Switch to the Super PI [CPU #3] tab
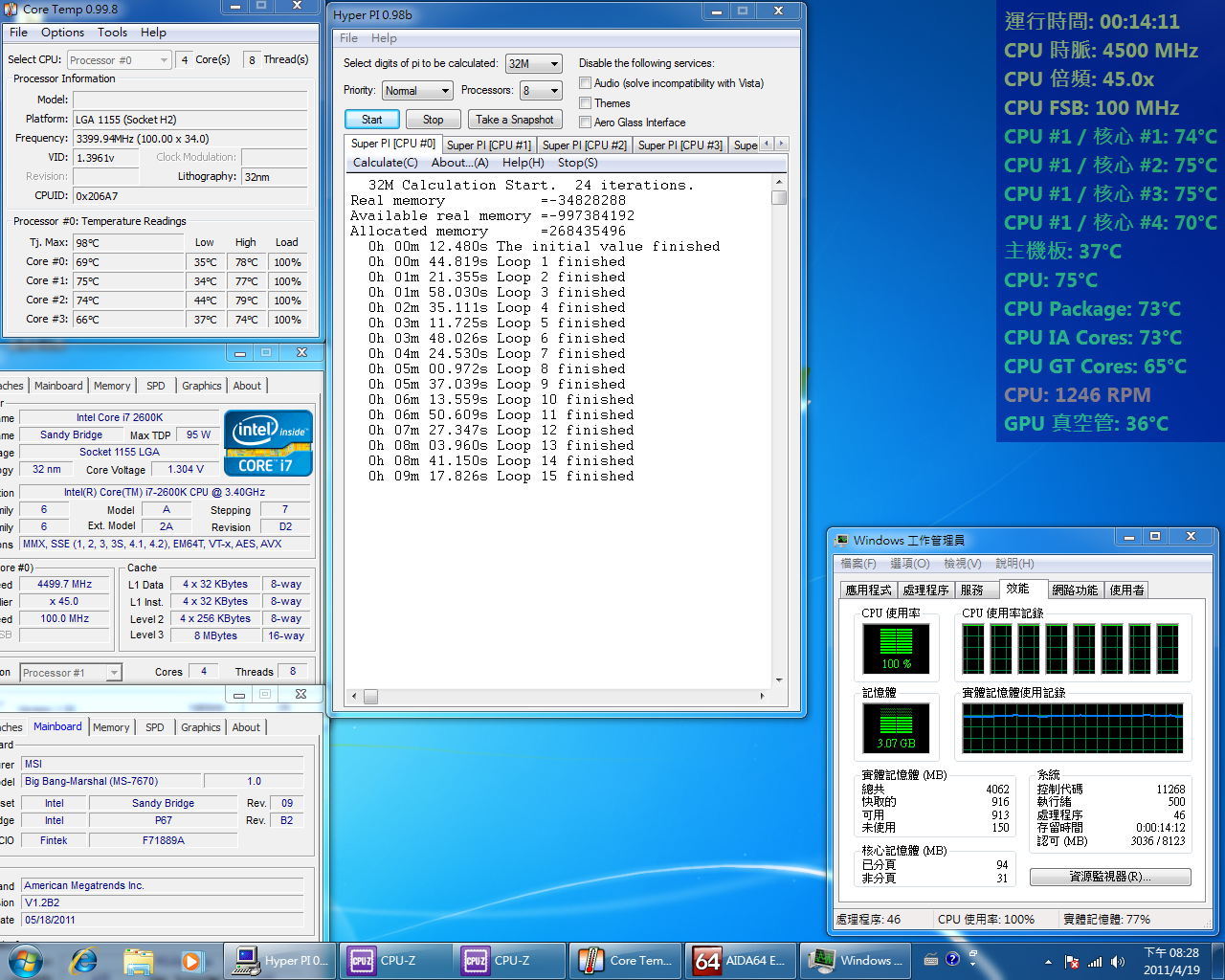 tap(679, 145)
